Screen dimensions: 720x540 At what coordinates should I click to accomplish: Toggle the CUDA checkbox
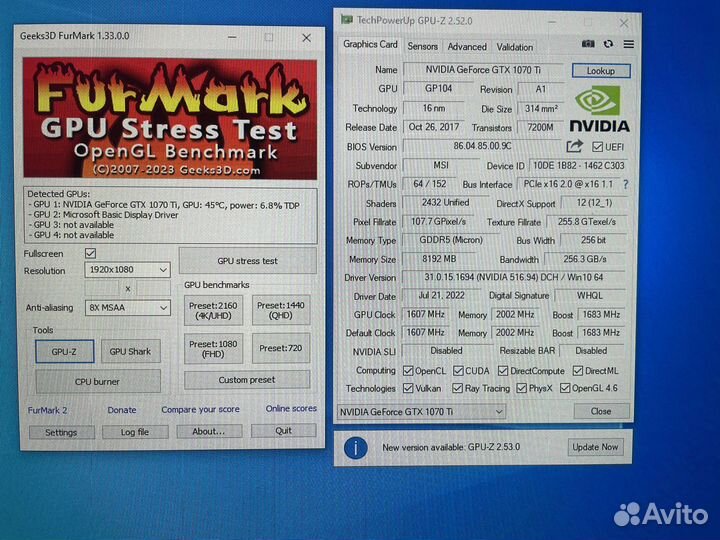tap(458, 371)
